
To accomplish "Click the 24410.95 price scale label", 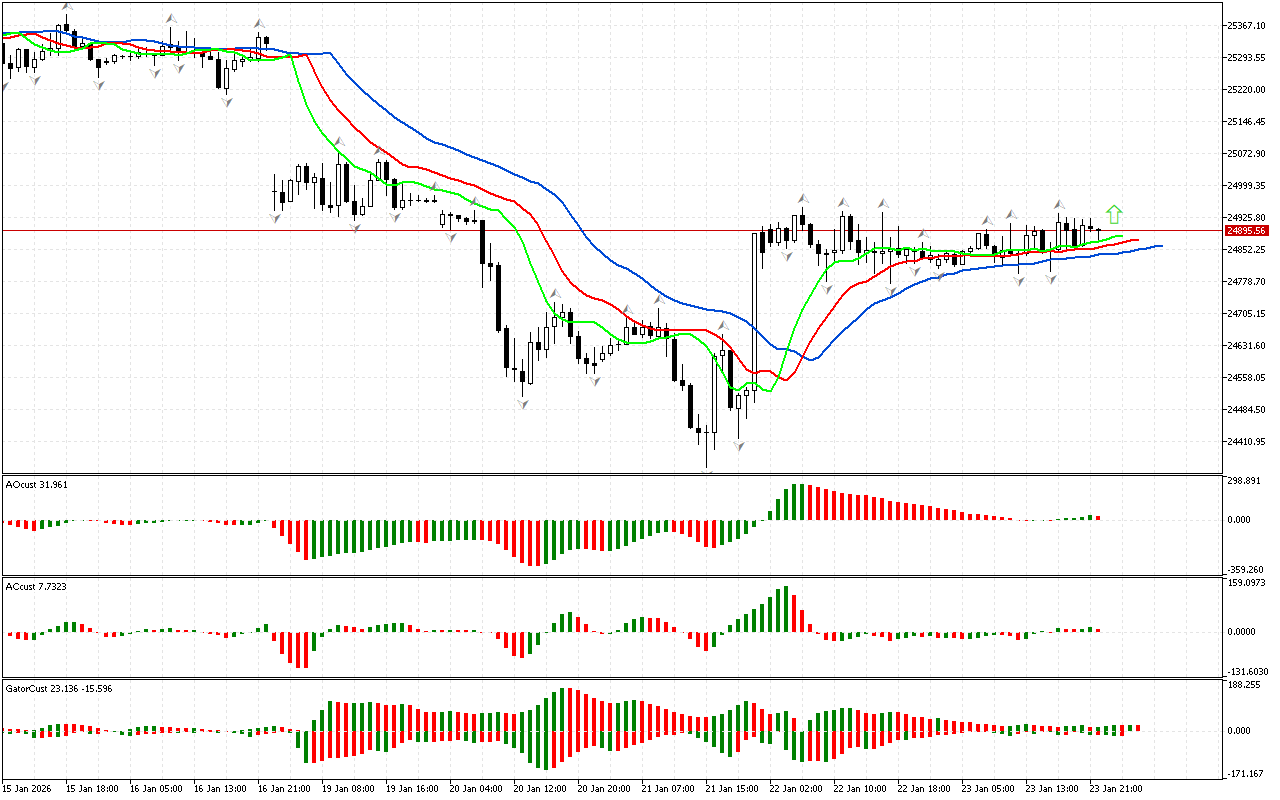I will pyautogui.click(x=1247, y=441).
